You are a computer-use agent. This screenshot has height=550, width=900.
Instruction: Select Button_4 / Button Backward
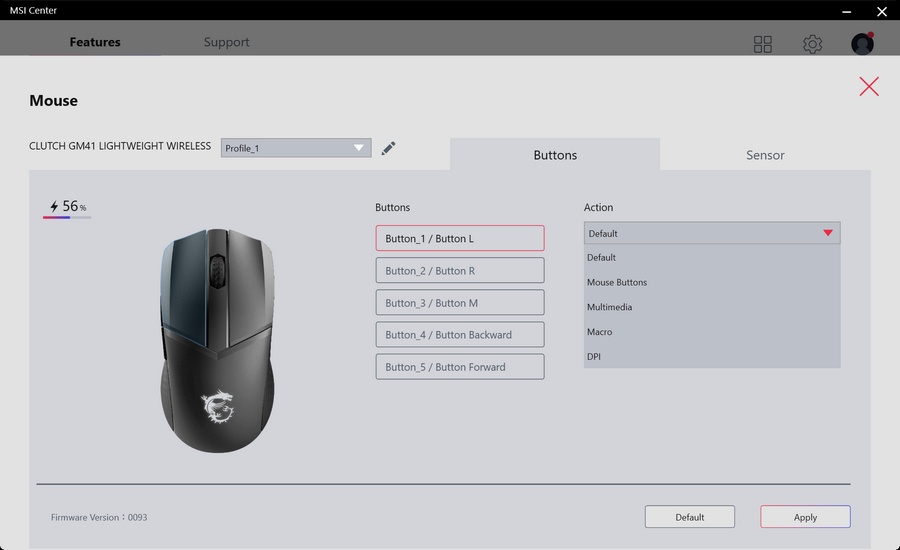click(x=460, y=335)
